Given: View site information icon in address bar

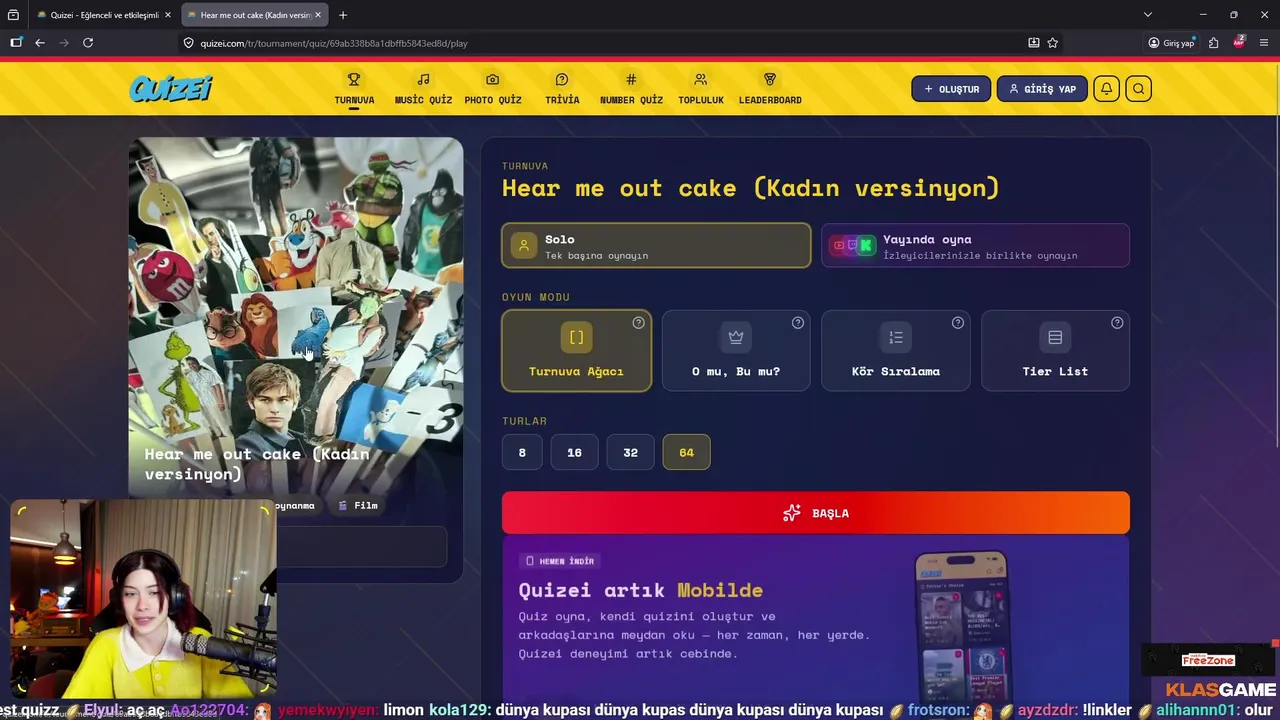Looking at the screenshot, I should 188,43.
